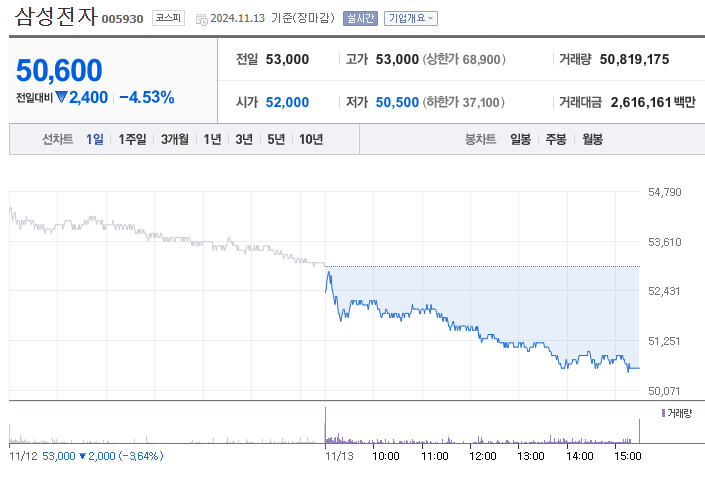This screenshot has height=484, width=705.
Task: Select the 1일 line chart period
Action: pos(94,139)
